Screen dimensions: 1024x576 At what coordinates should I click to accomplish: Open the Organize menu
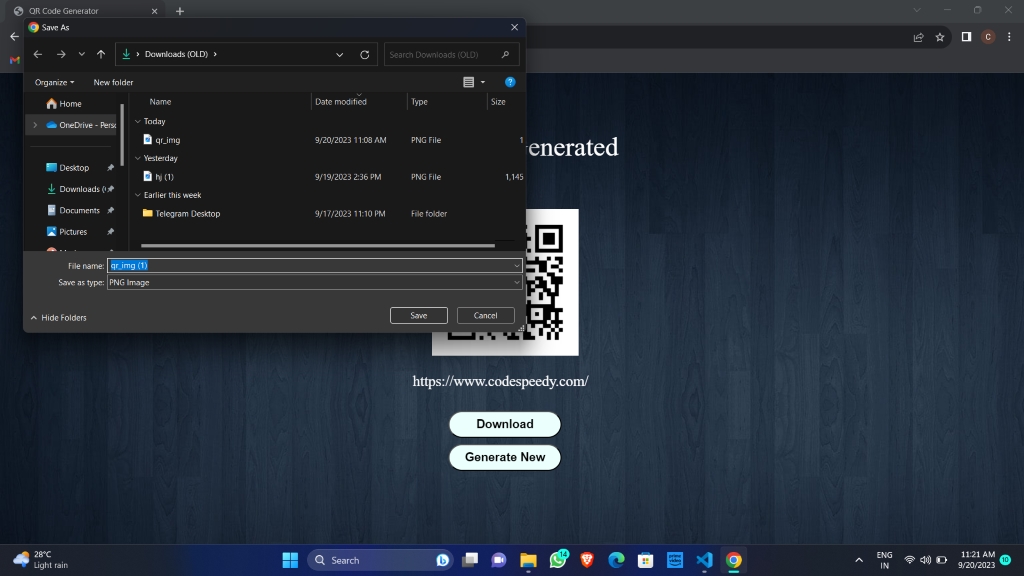[54, 82]
